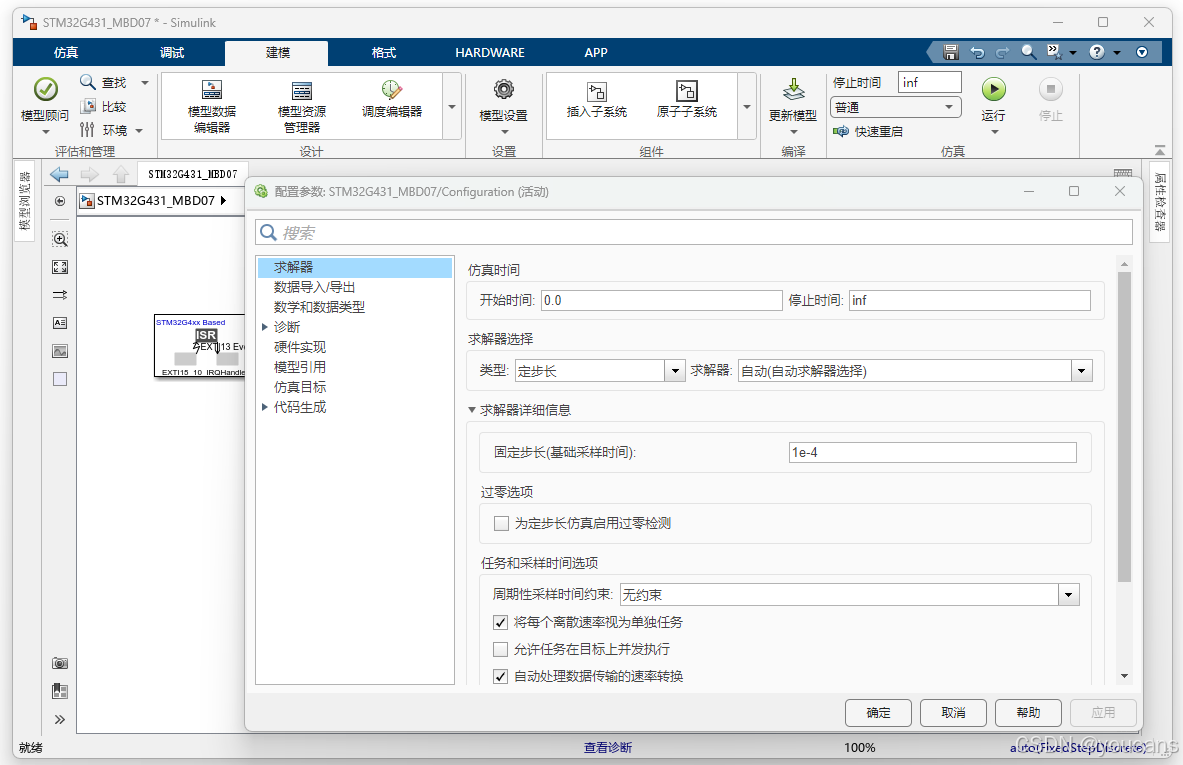
Task: Expand the 诊断 tree node
Action: (265, 327)
